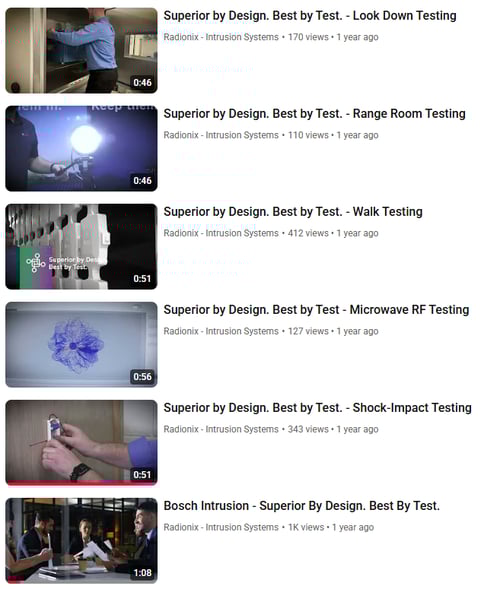Open Radionix channel under Shock-Impact Testing
Viewport: 500px width, 589px height.
[x=221, y=429]
